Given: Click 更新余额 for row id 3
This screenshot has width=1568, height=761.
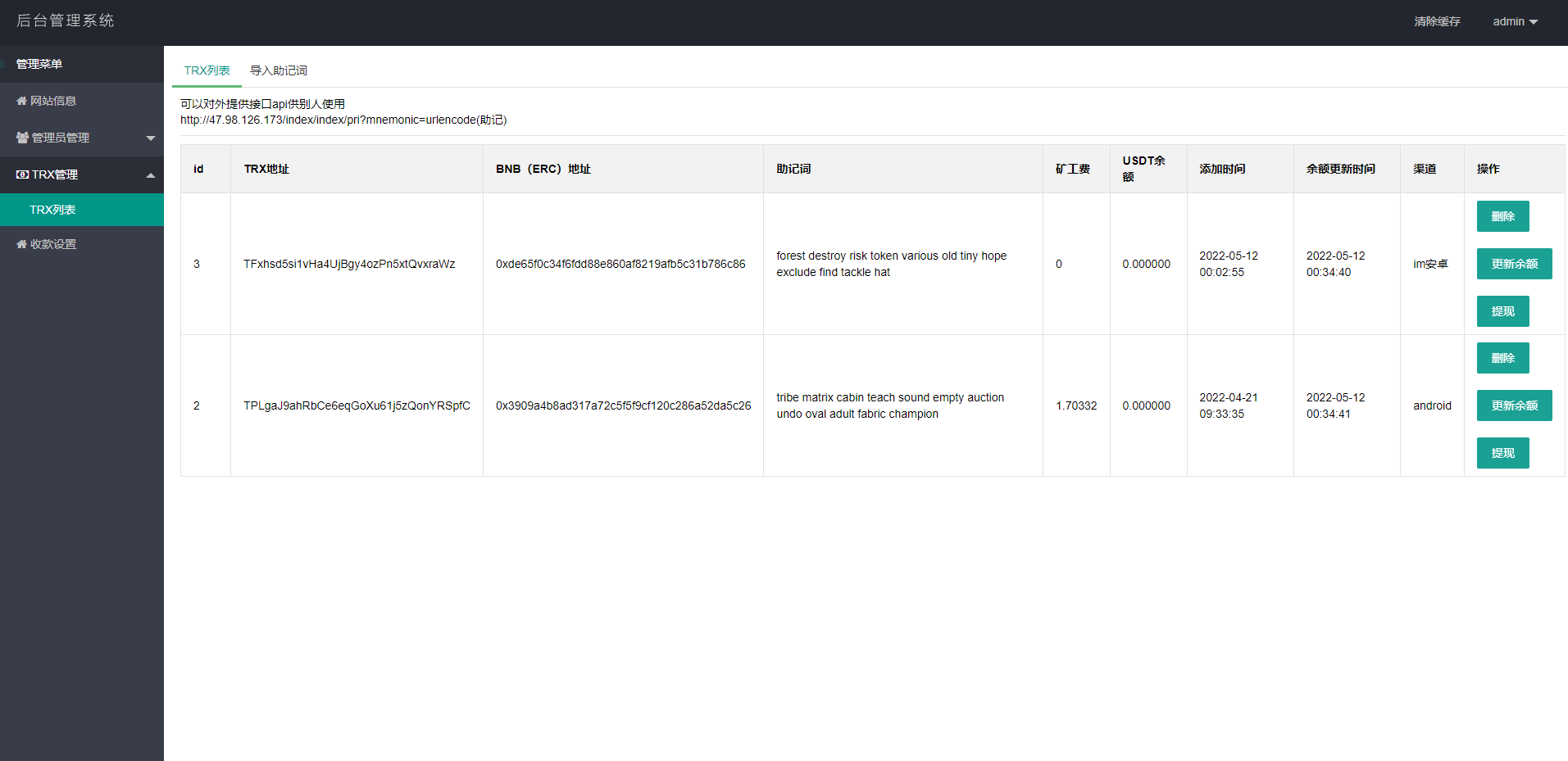Looking at the screenshot, I should [1514, 264].
